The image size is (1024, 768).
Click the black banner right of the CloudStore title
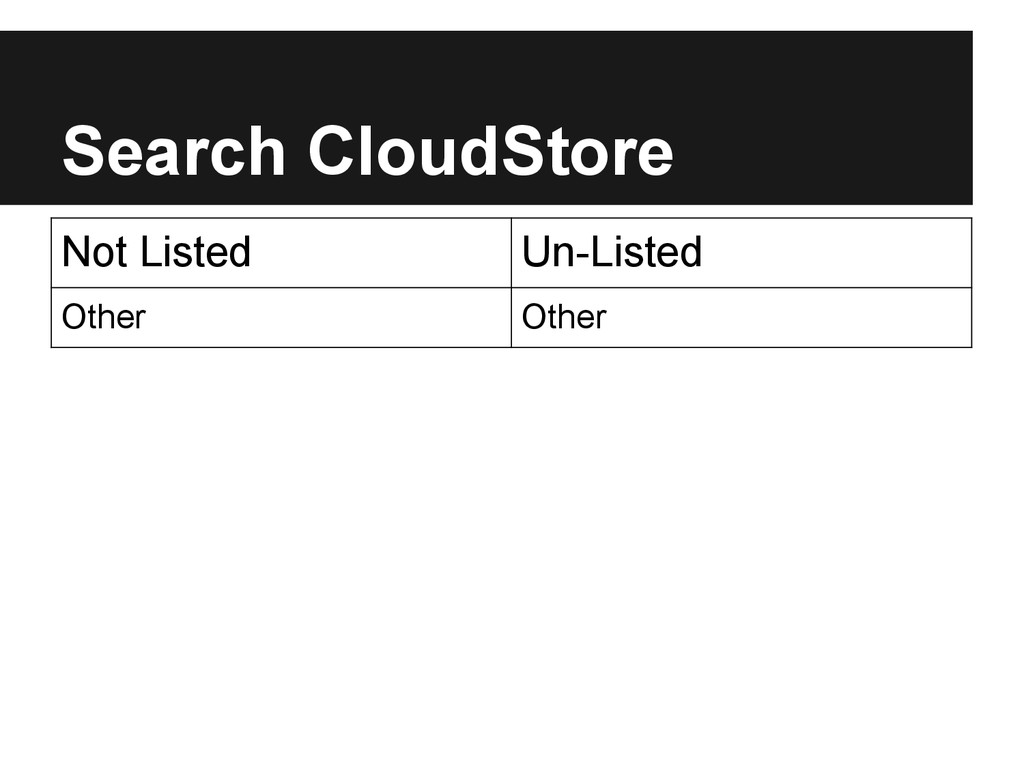pos(823,151)
